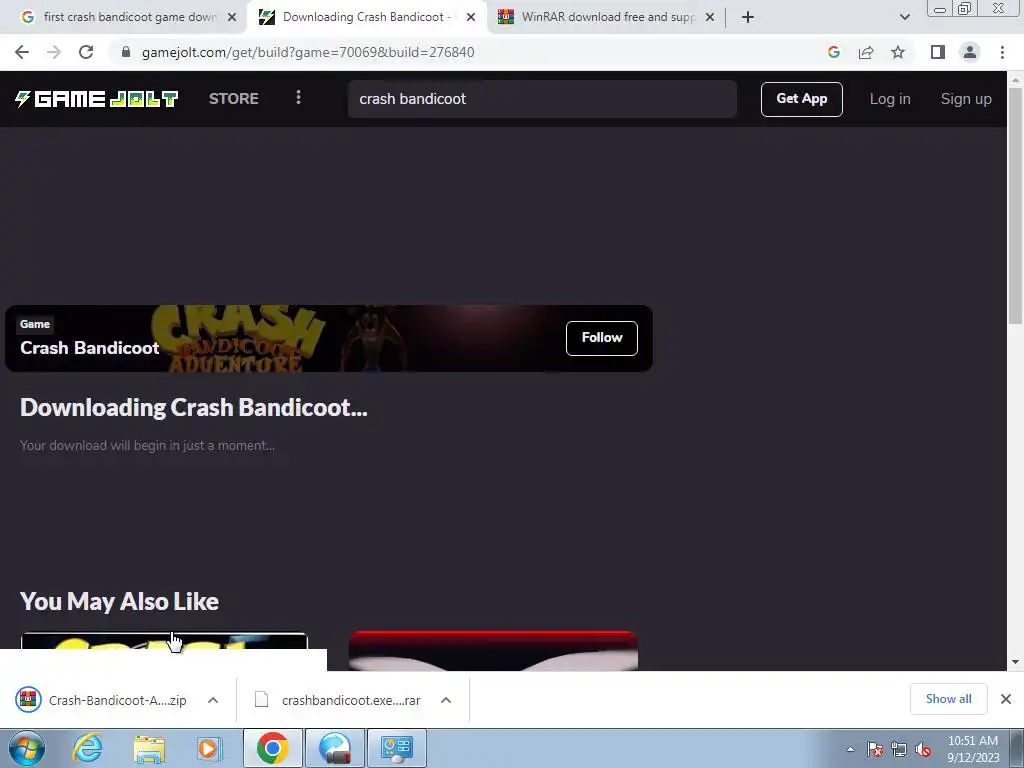Click the Google icon in address bar
This screenshot has width=1024, height=768.
point(833,52)
